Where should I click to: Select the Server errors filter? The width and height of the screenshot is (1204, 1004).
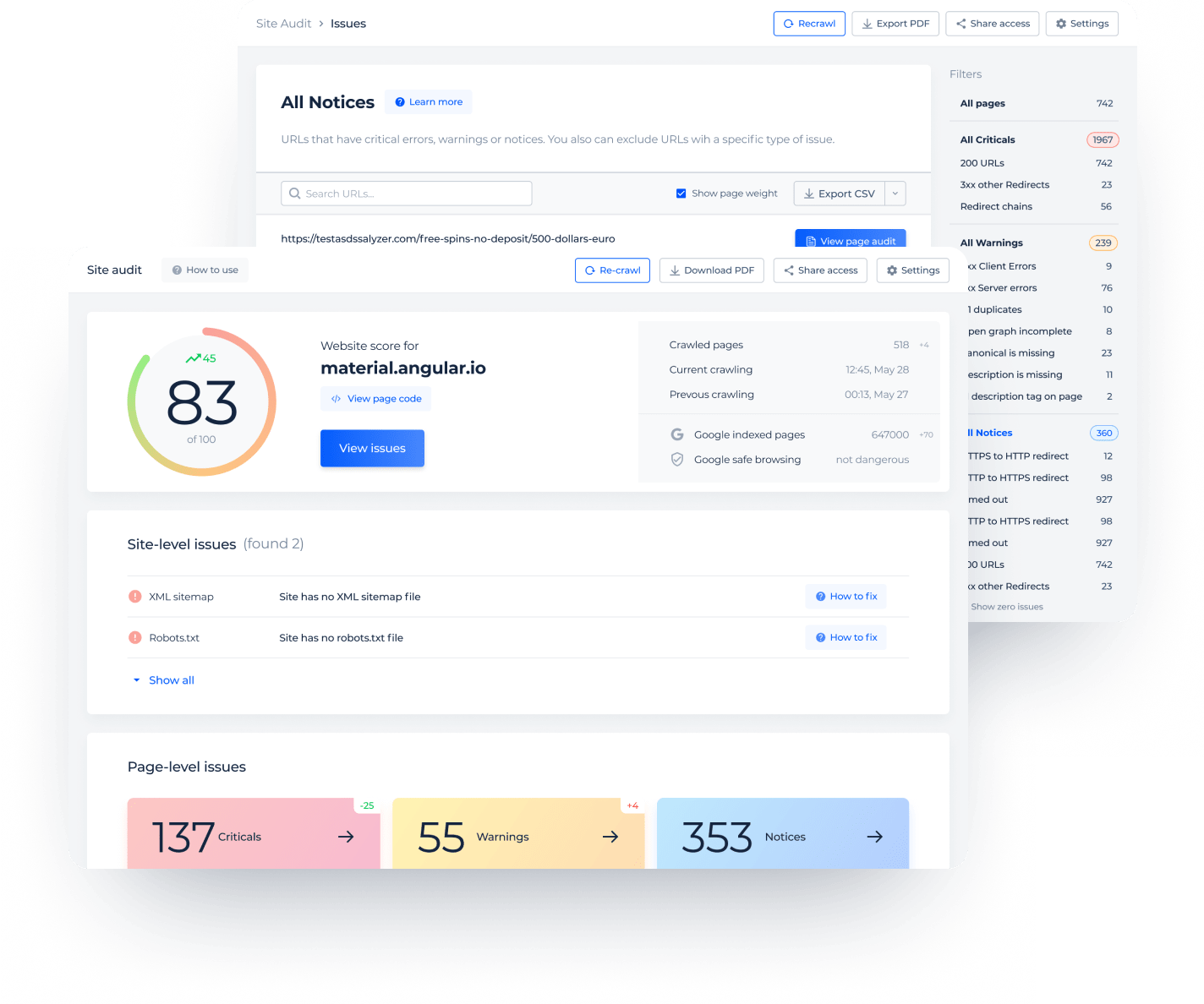pyautogui.click(x=1042, y=288)
